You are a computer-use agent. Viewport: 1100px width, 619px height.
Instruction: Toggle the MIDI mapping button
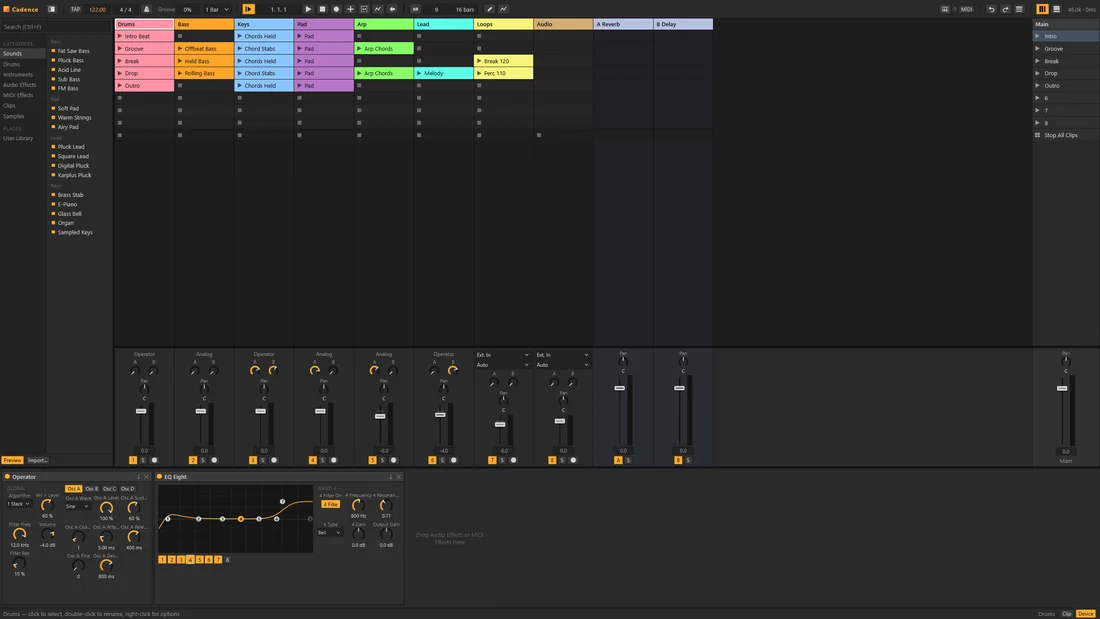(x=966, y=9)
